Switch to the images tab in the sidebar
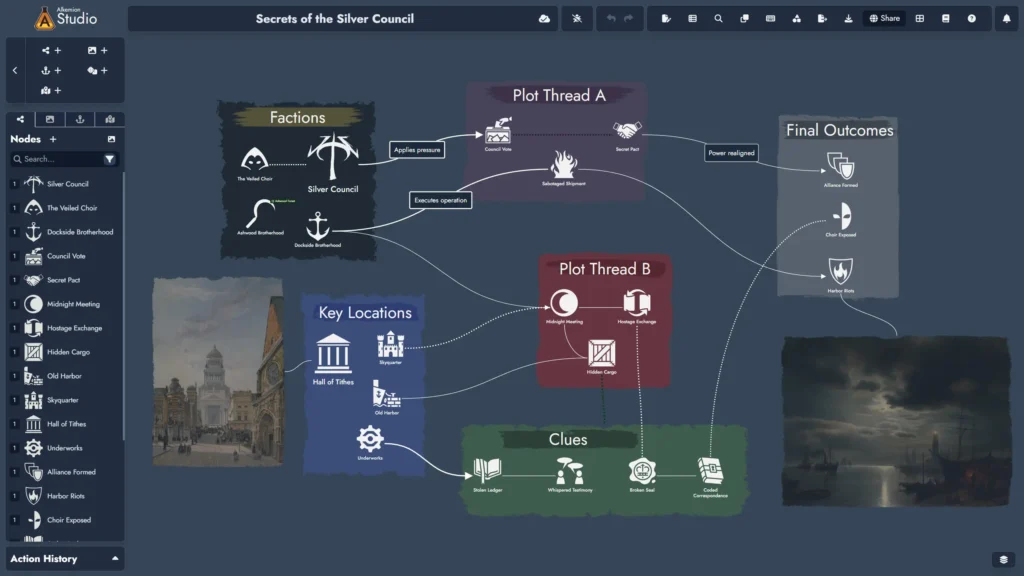Viewport: 1024px width, 576px height. click(x=50, y=118)
